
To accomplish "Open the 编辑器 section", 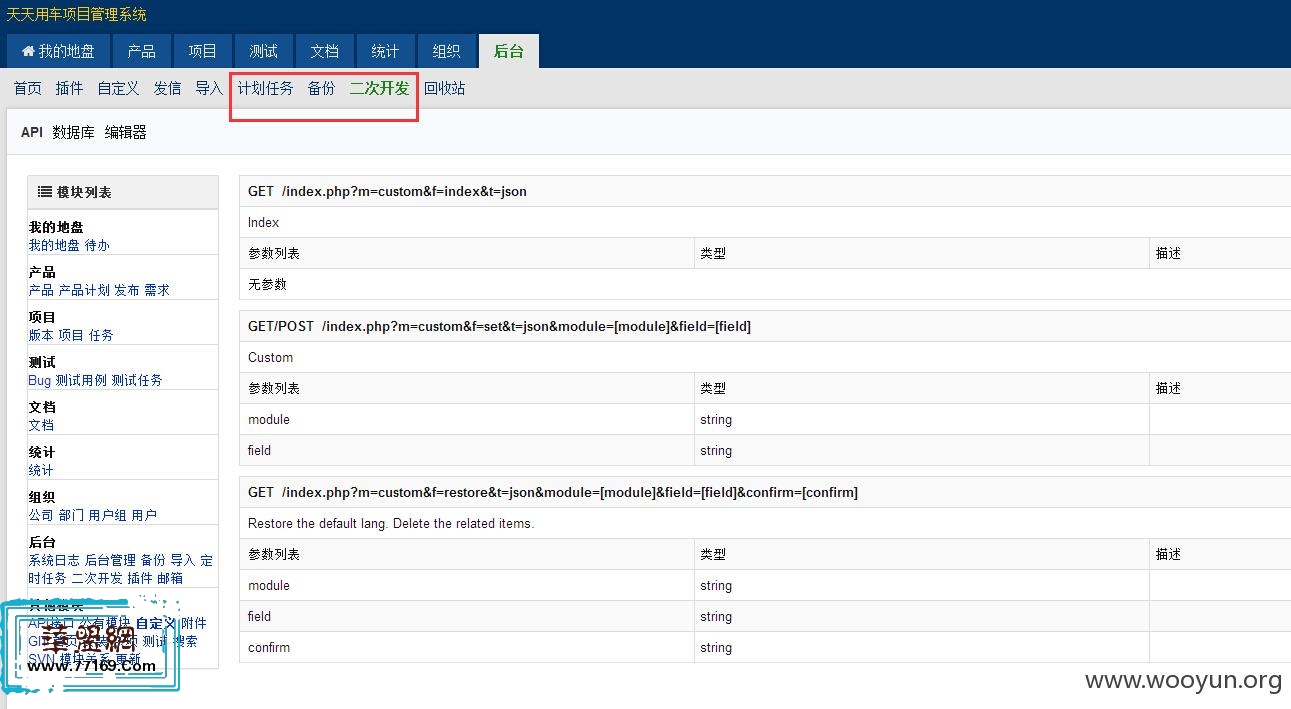I will (126, 133).
